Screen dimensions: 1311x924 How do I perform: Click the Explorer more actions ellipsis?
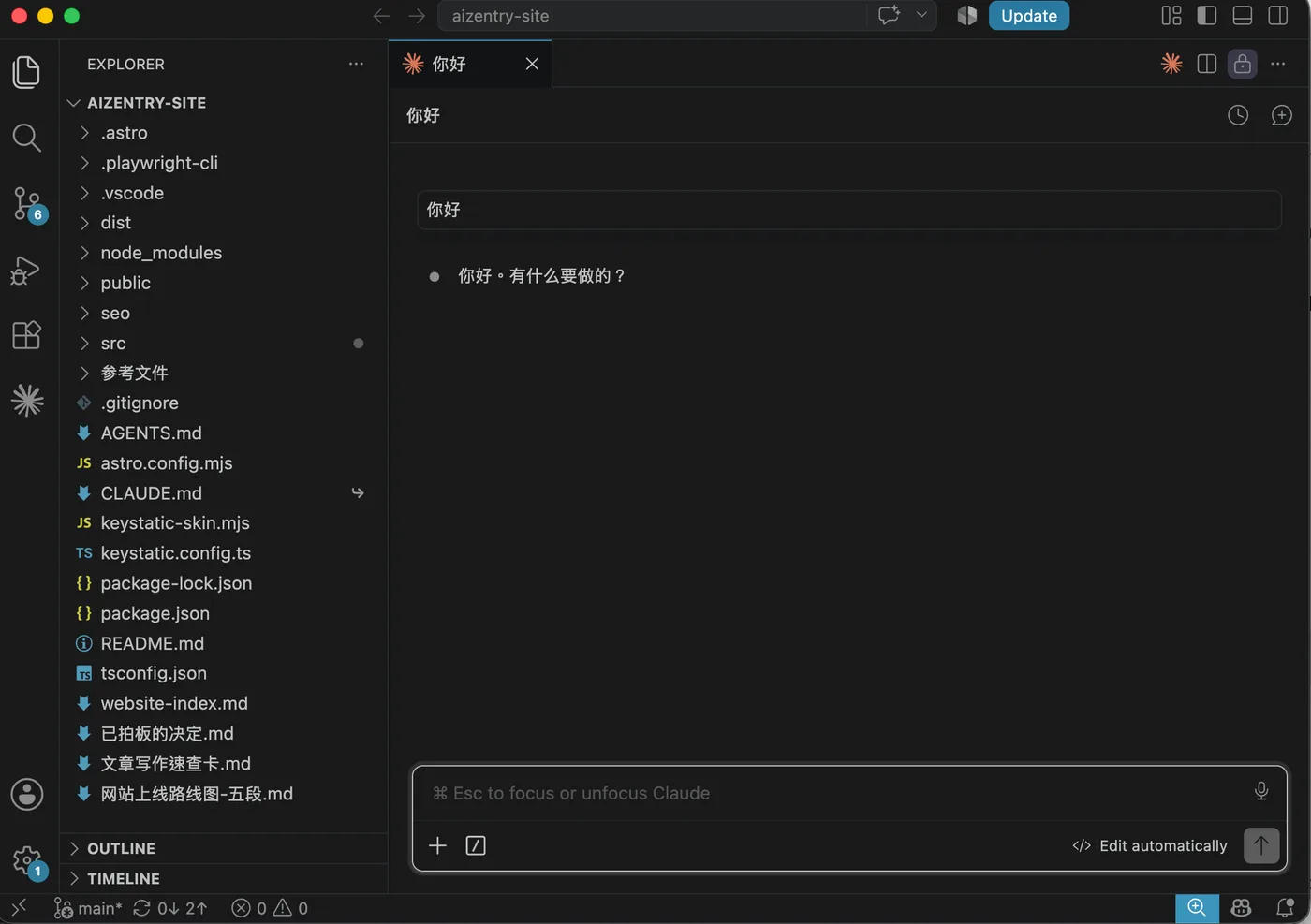tap(356, 64)
